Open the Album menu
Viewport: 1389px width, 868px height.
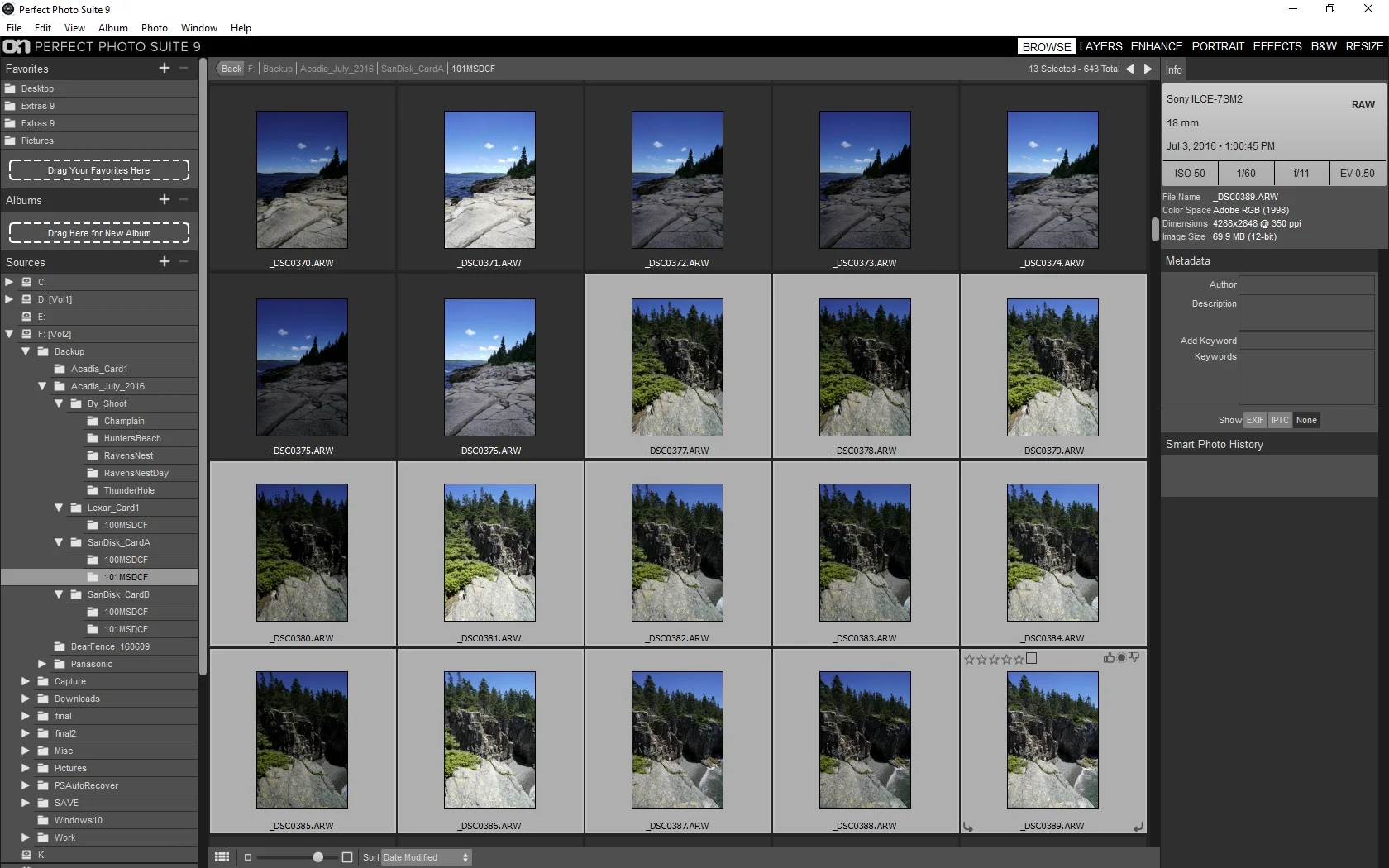113,27
